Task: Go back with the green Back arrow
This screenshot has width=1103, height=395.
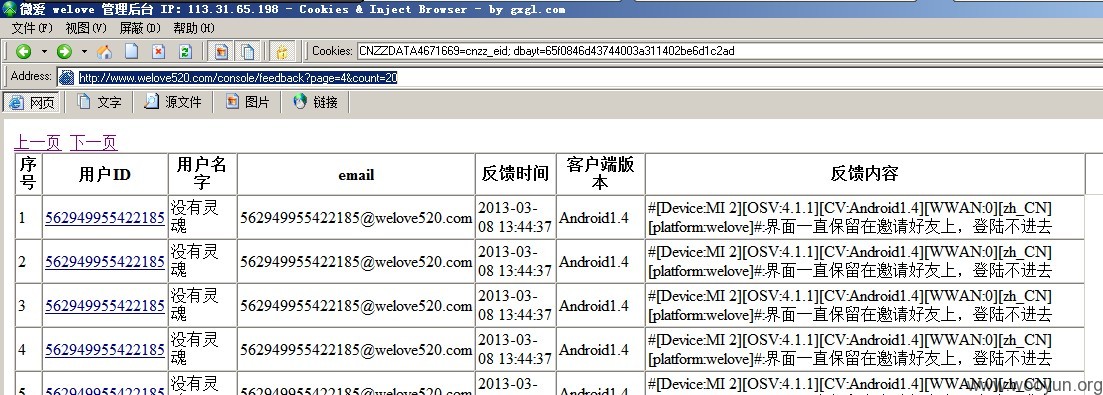Action: tap(23, 51)
